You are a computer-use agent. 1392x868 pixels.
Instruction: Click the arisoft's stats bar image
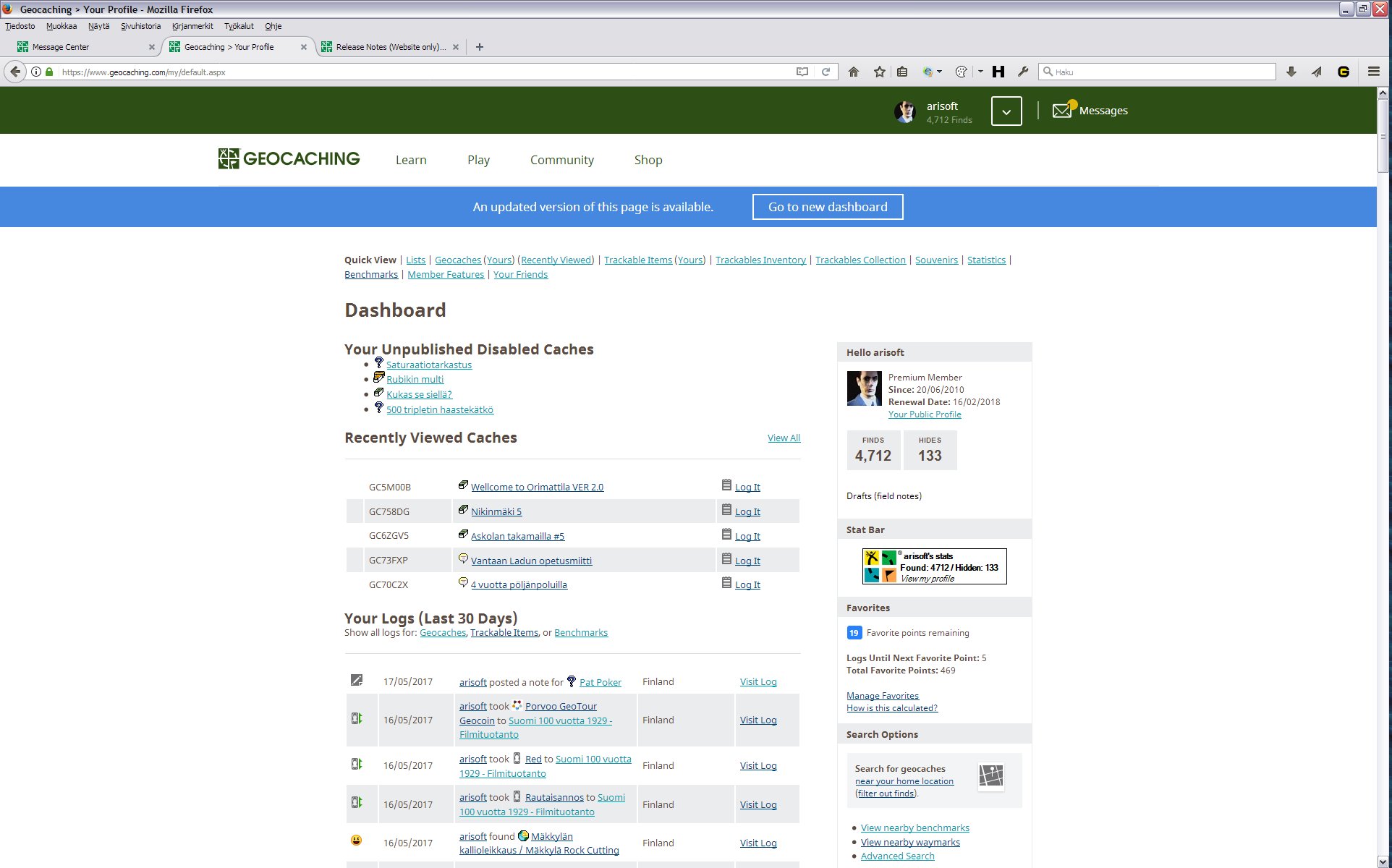(934, 566)
